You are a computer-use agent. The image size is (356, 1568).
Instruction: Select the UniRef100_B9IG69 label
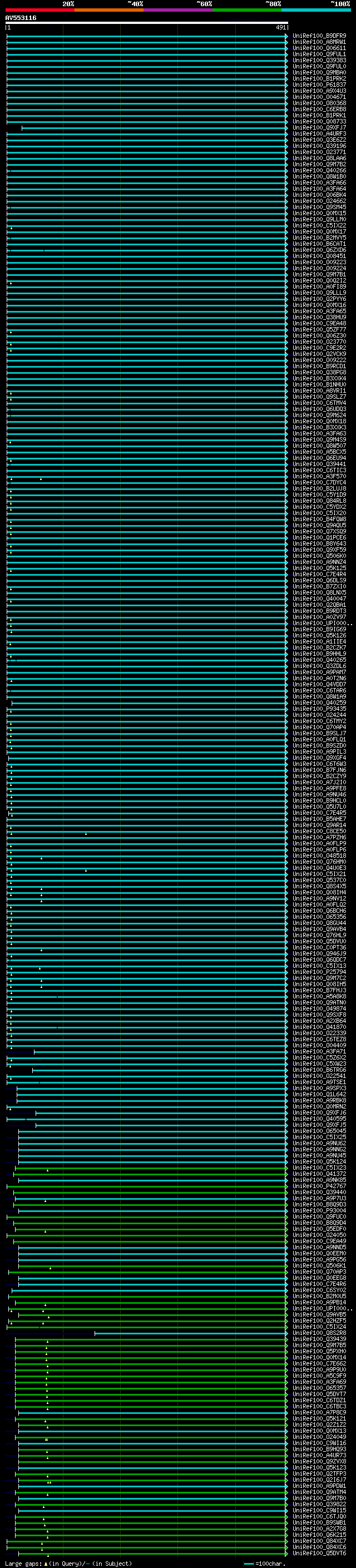pyautogui.click(x=319, y=630)
